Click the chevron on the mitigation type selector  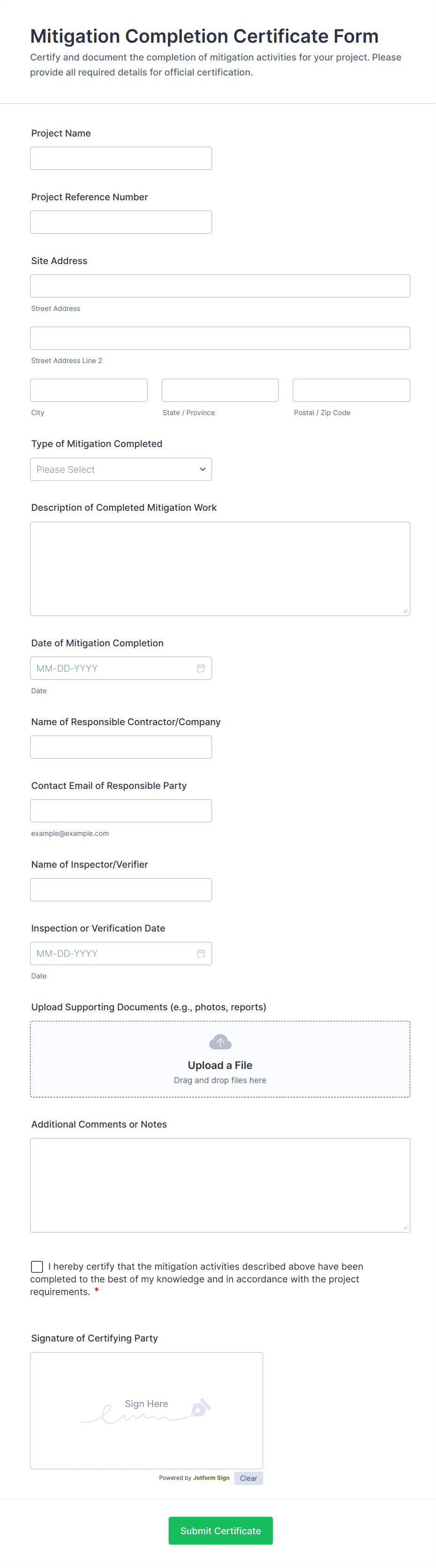pos(202,469)
